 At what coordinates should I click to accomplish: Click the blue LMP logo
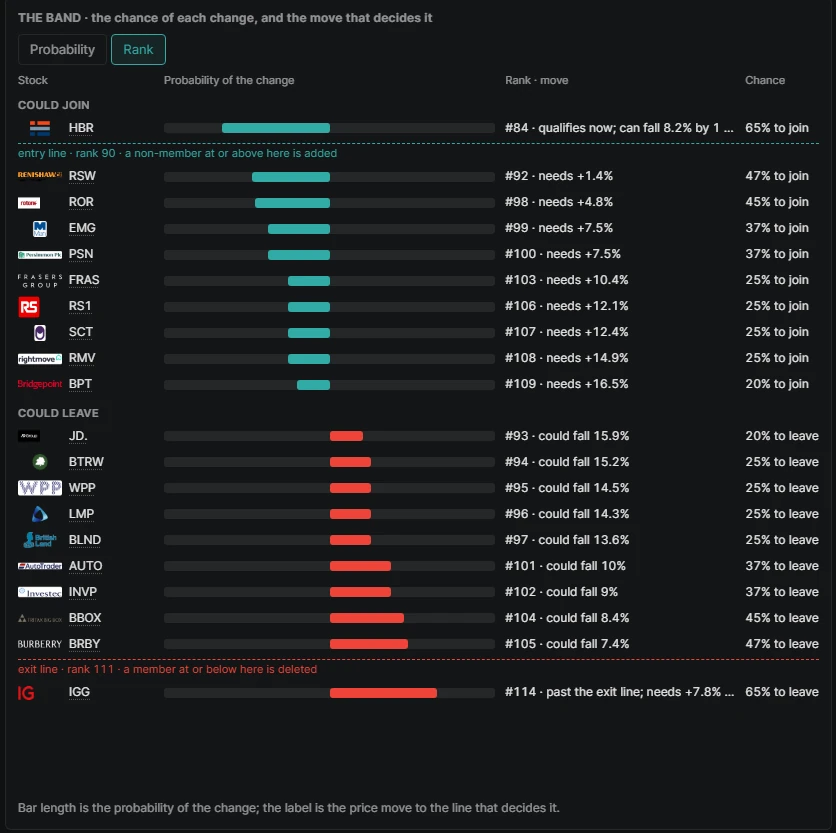(x=40, y=514)
